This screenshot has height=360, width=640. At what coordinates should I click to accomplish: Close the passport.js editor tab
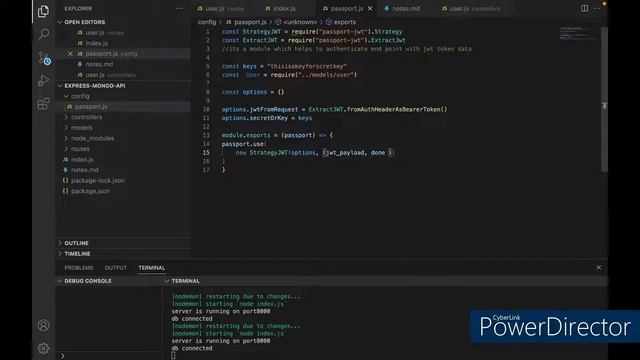coord(370,8)
